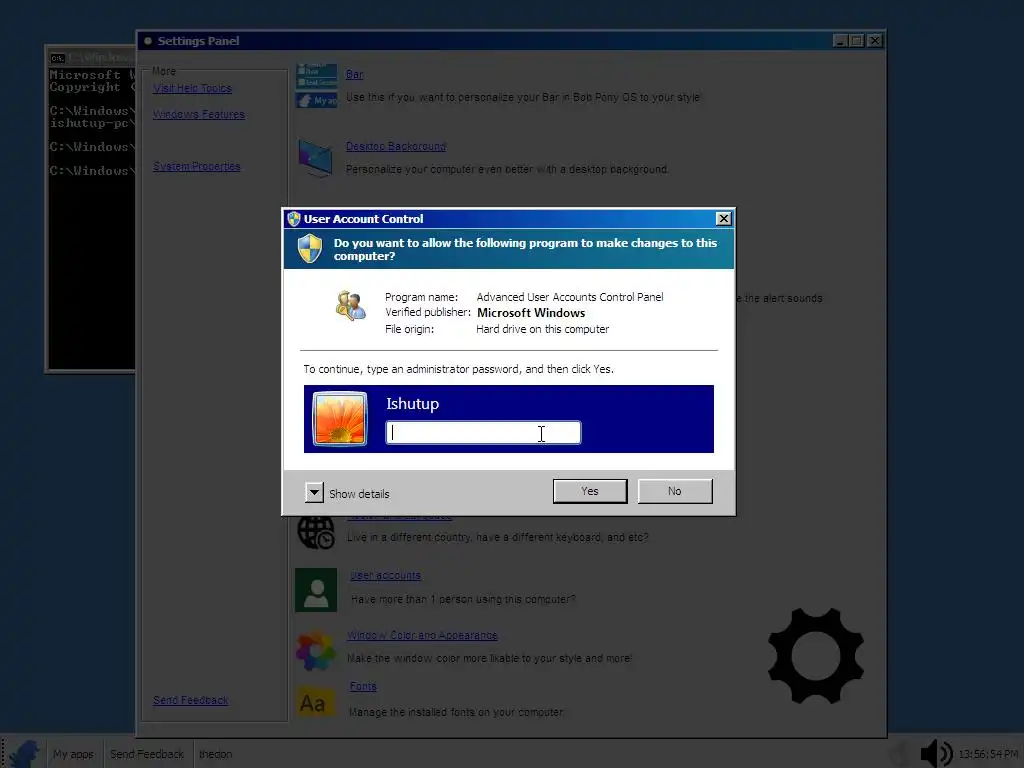Click the globe and clock region icon
Viewport: 1024px width, 768px height.
pyautogui.click(x=316, y=532)
